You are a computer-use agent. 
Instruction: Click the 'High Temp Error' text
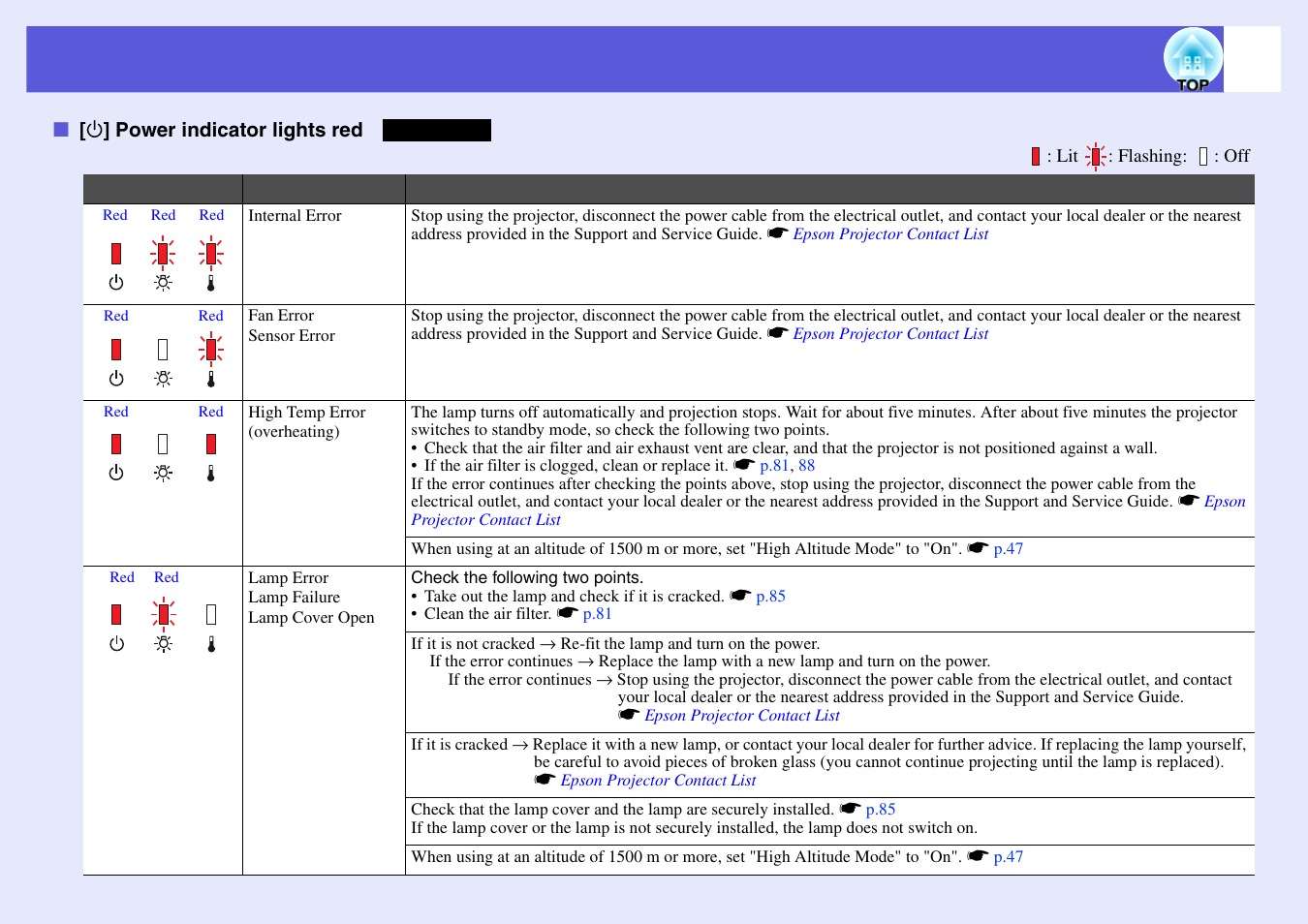tap(307, 413)
